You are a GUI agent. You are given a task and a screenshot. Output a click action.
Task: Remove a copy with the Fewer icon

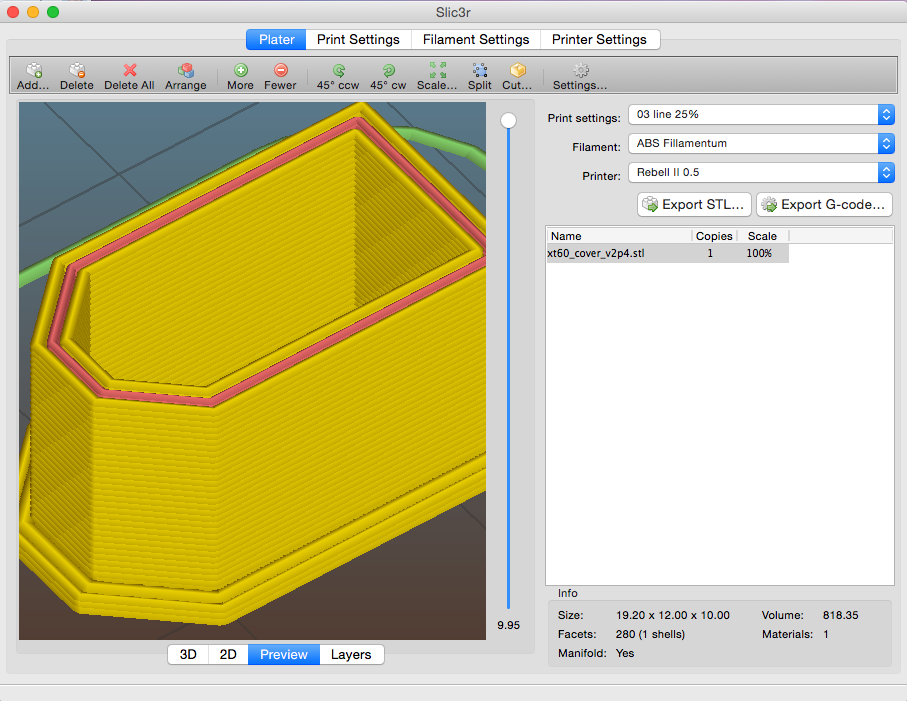tap(280, 71)
